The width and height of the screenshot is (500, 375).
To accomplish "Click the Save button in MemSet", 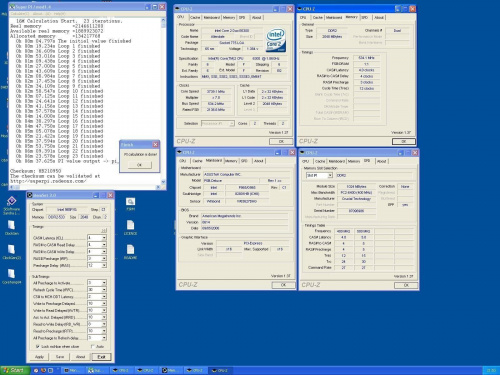I will tap(60, 357).
